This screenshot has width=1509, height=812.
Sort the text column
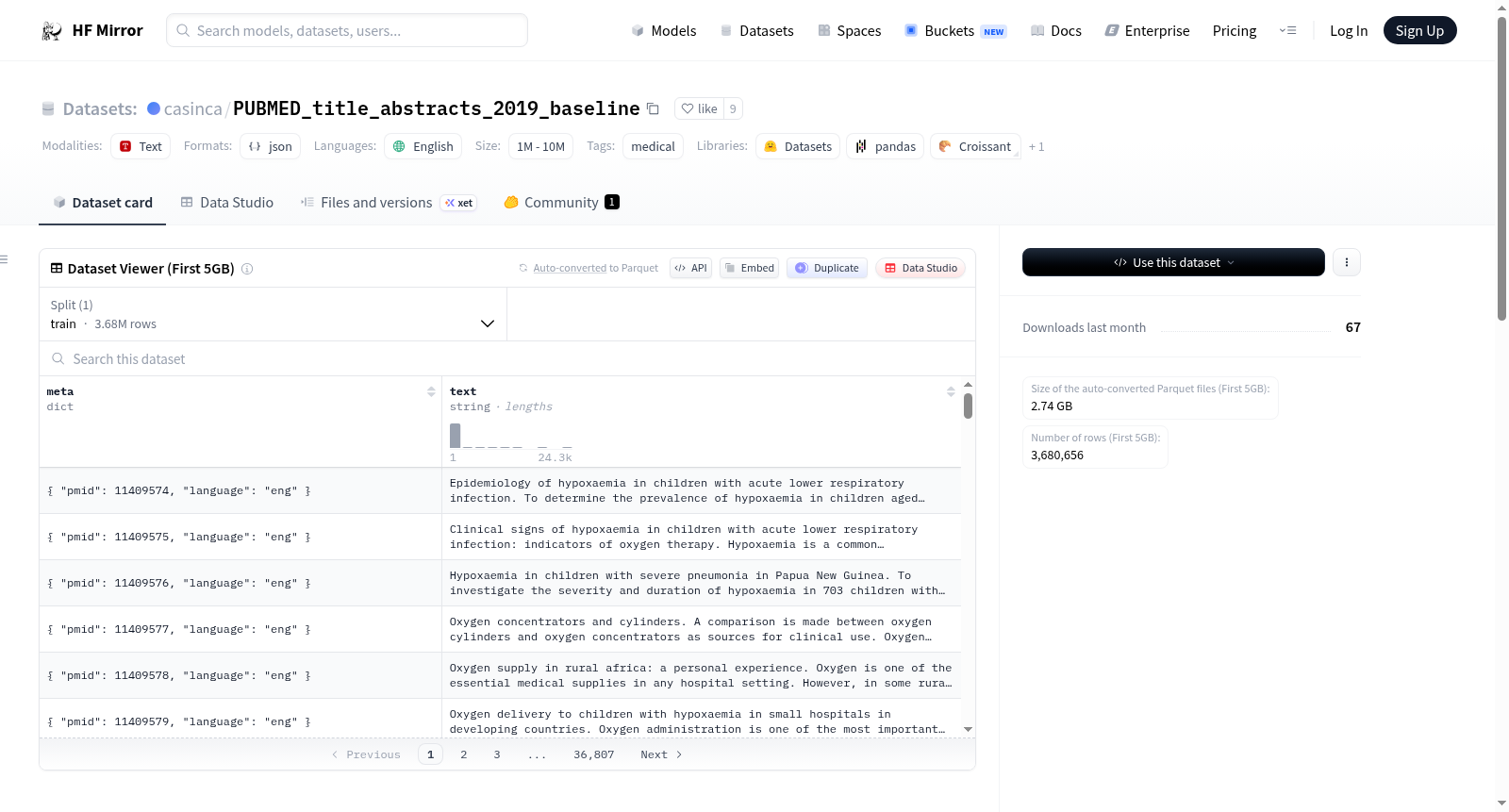pos(951,391)
